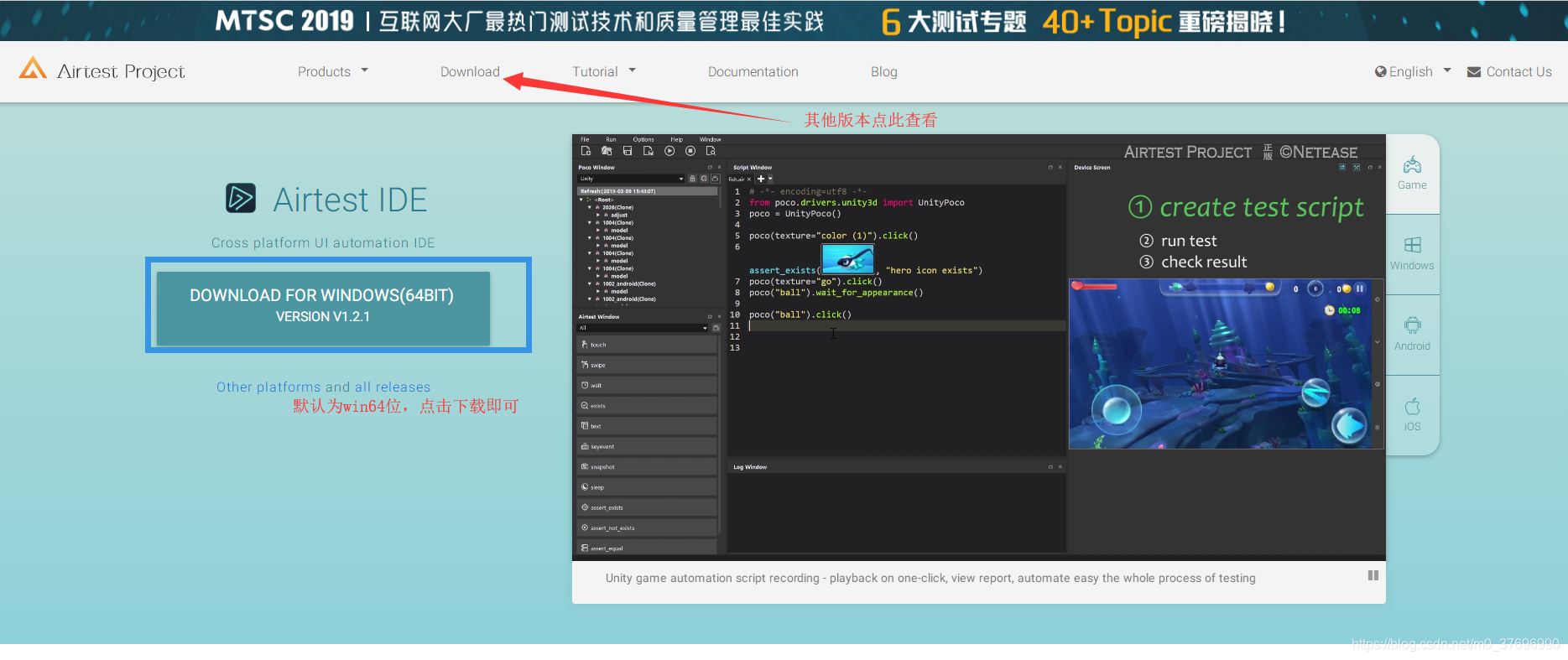Open the Tutorial dropdown menu

[603, 71]
